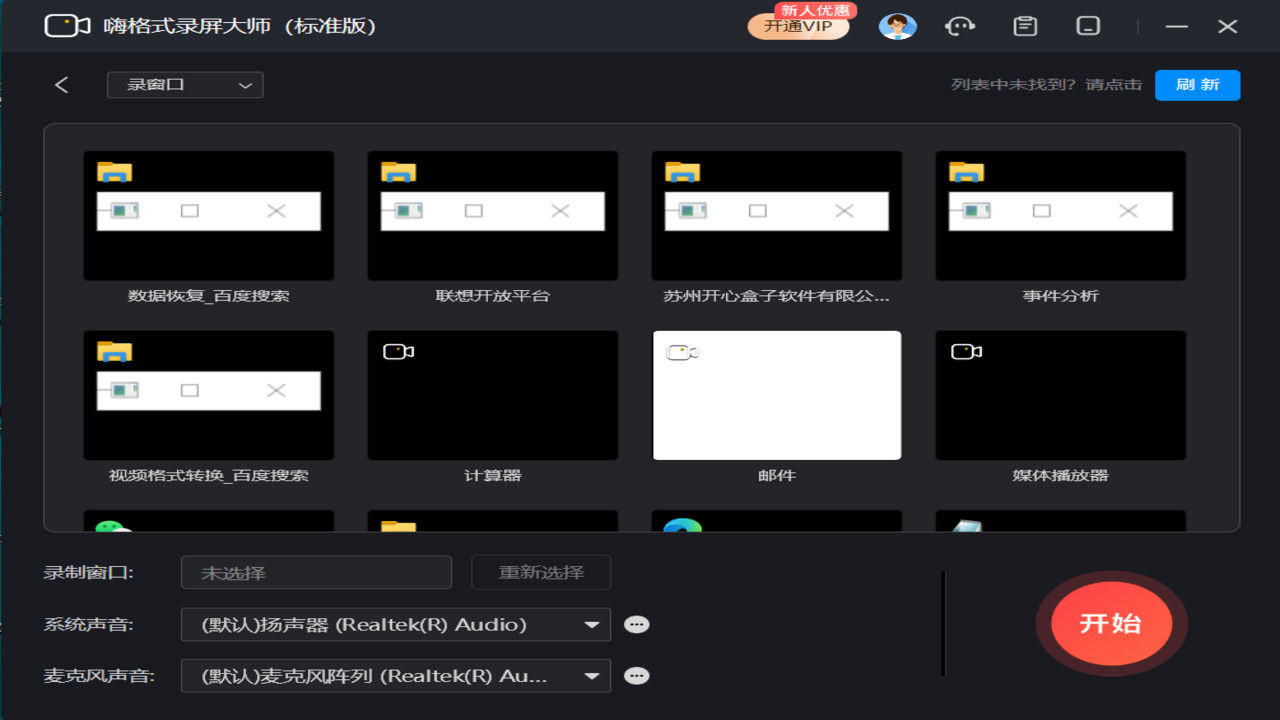Click the 开通VIP button
This screenshot has width=1280, height=720.
[x=798, y=27]
